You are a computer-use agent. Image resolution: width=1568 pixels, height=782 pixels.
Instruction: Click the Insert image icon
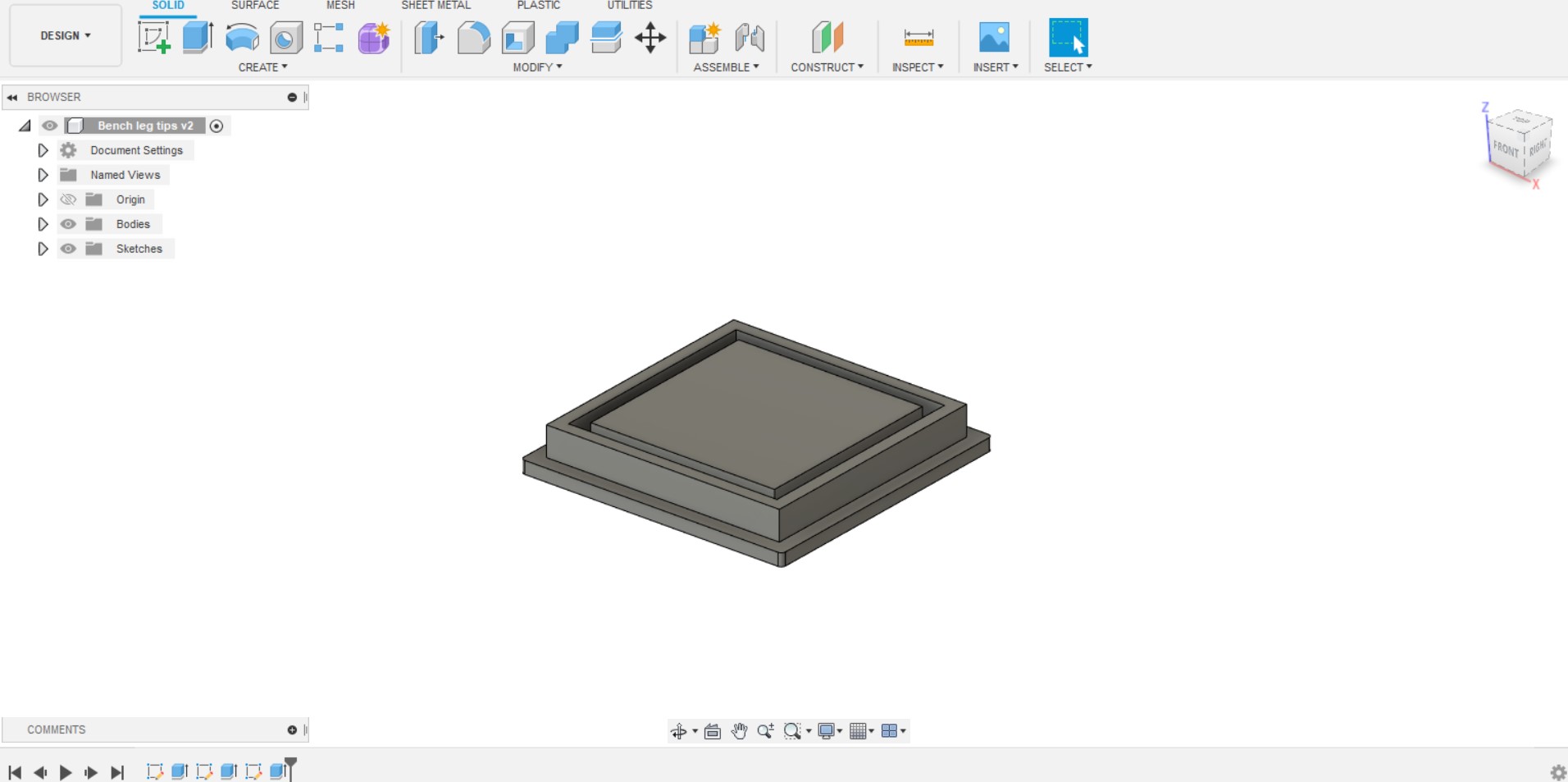click(x=994, y=38)
